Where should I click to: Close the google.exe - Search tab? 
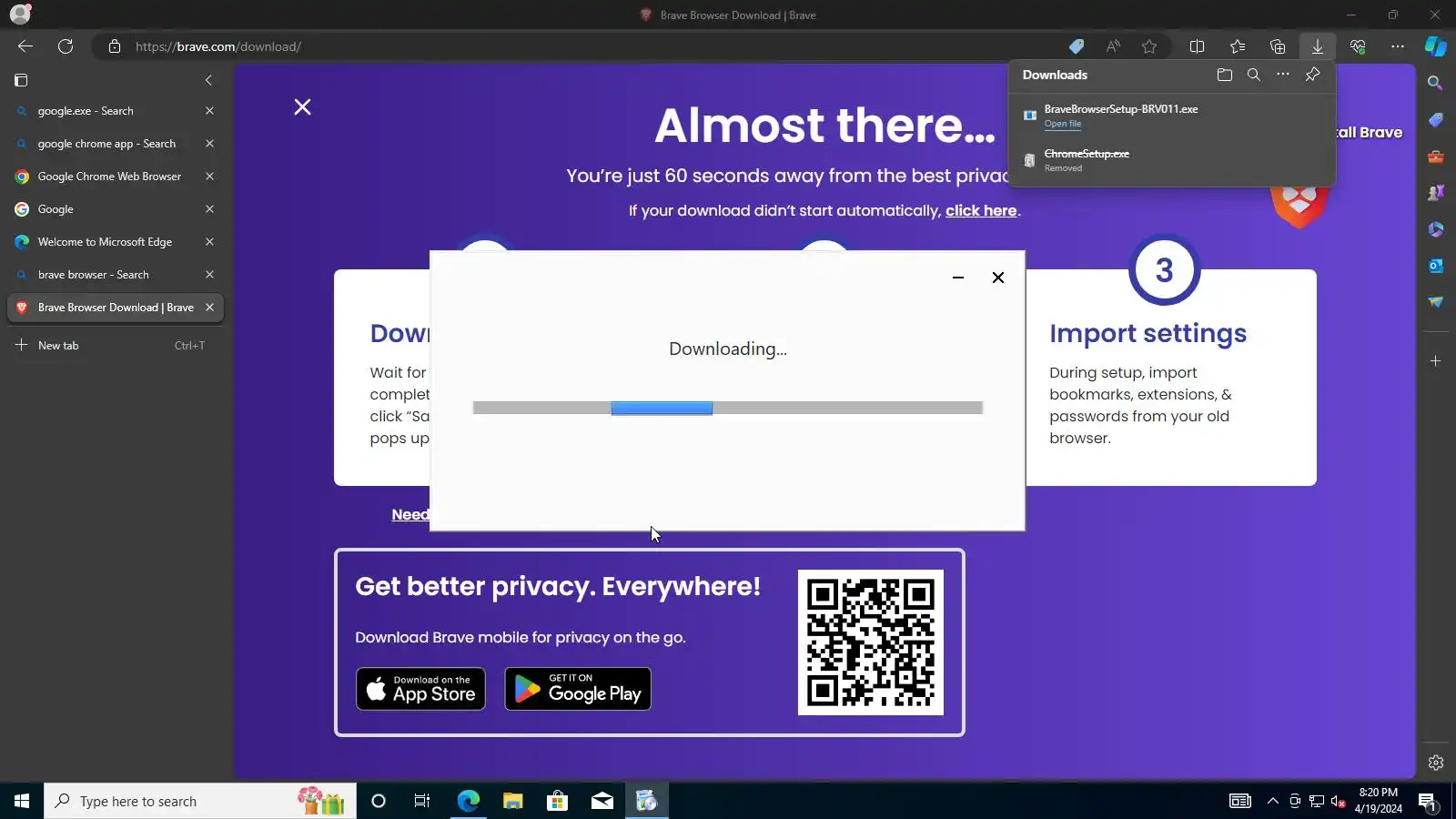209,111
